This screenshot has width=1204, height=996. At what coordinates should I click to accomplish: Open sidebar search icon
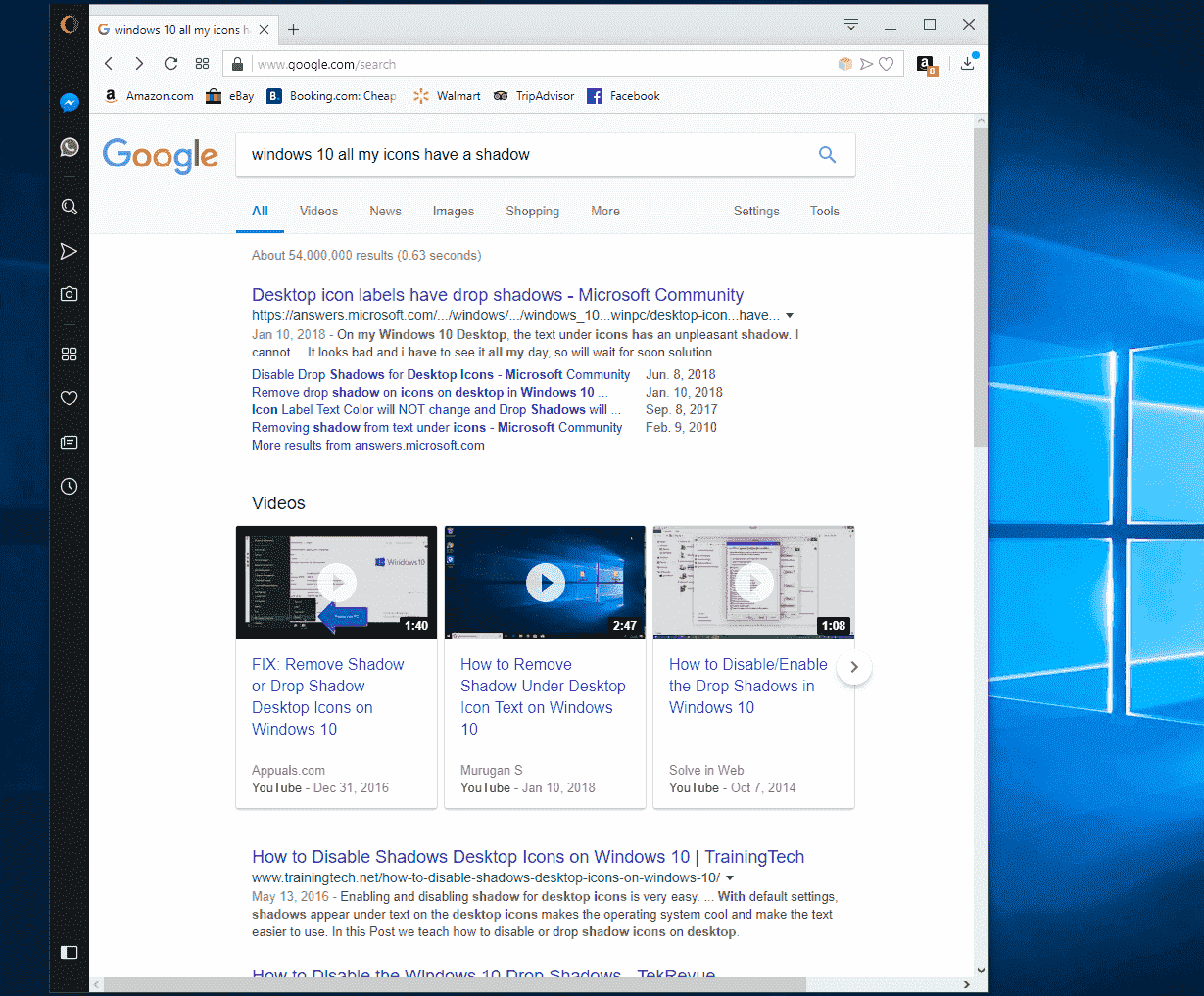point(69,207)
